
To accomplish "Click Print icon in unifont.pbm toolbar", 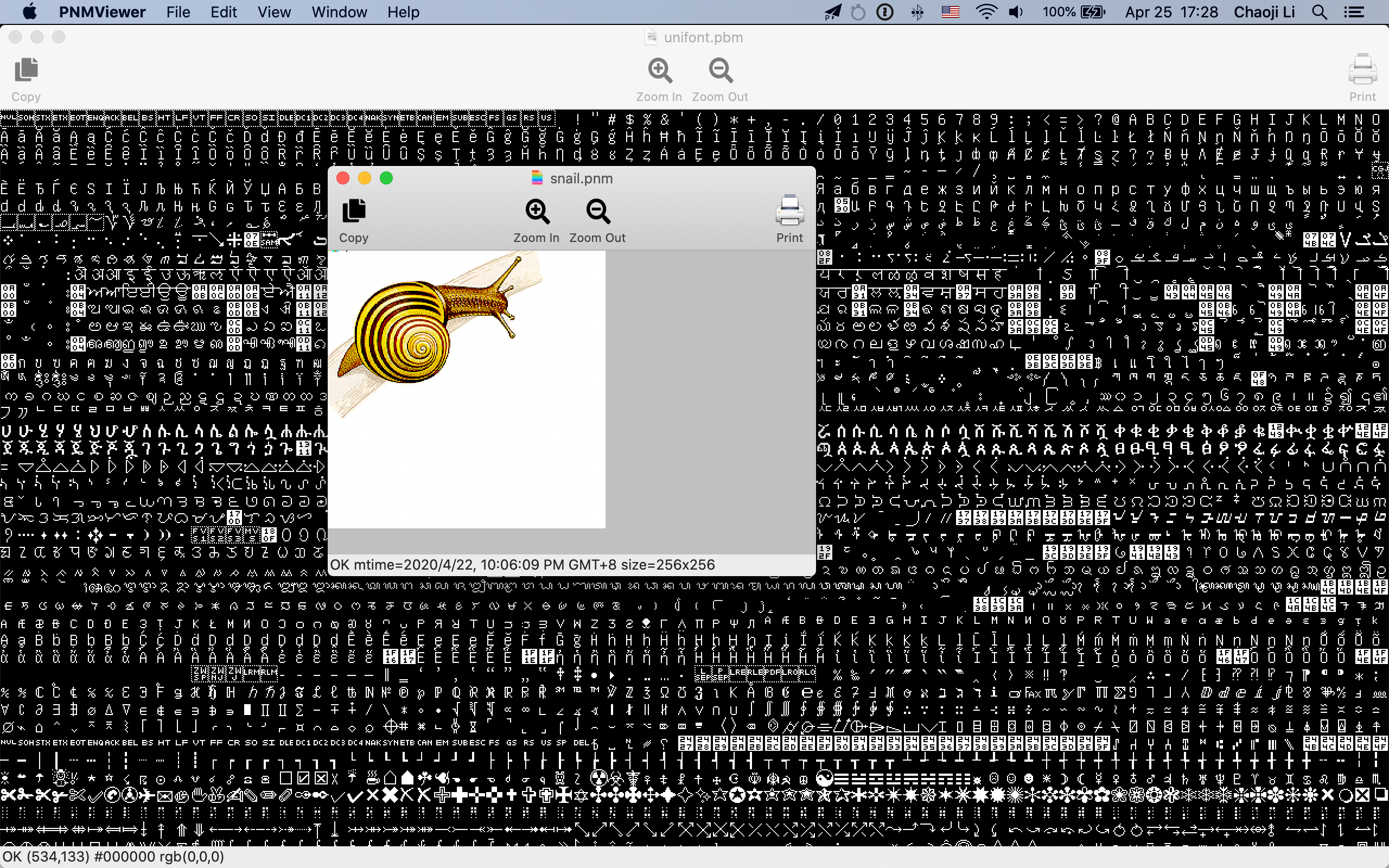I will 1362,71.
